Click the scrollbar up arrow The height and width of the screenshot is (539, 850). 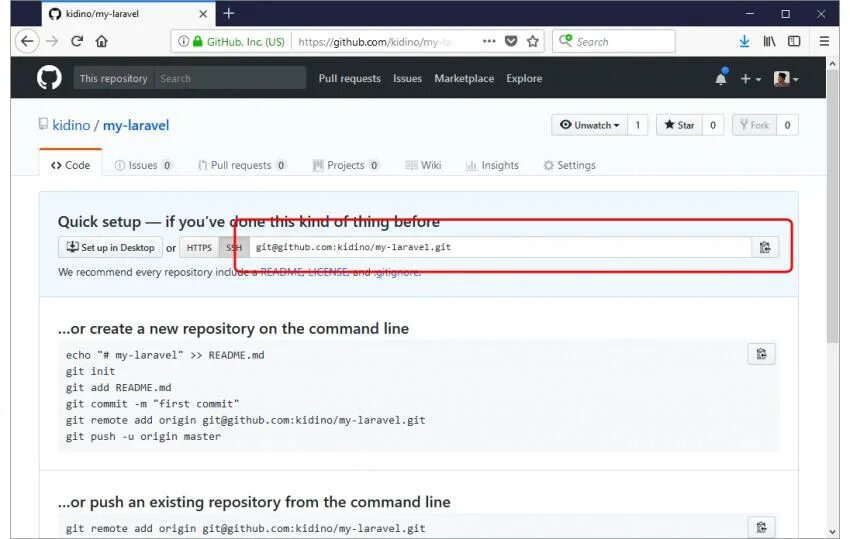pos(832,63)
